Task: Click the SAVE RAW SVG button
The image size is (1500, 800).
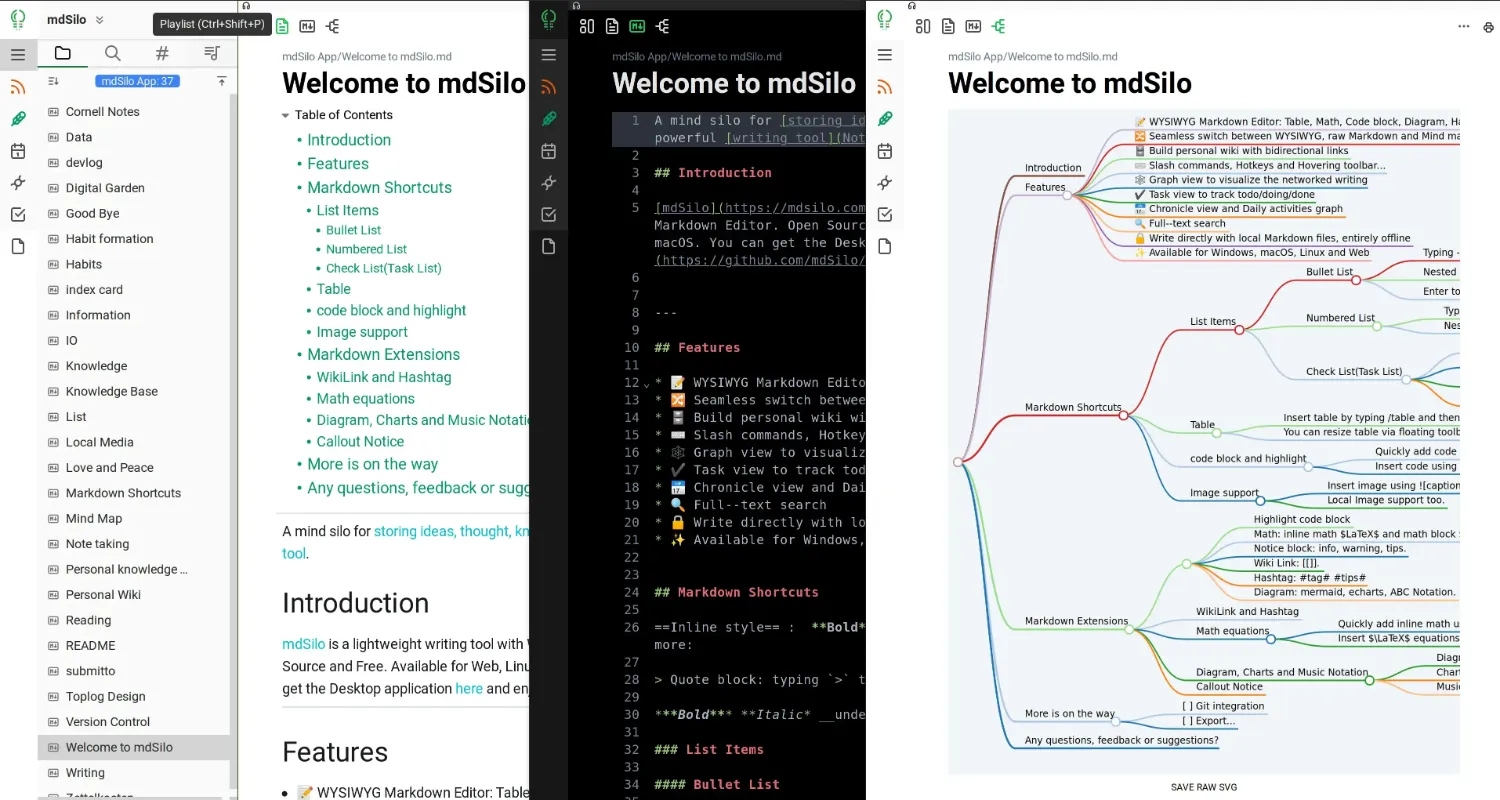Action: pos(1204,787)
